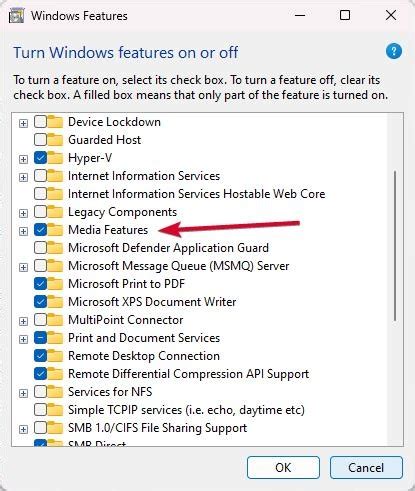
Task: Select the Hyper-V folder icon
Action: pyautogui.click(x=56, y=158)
